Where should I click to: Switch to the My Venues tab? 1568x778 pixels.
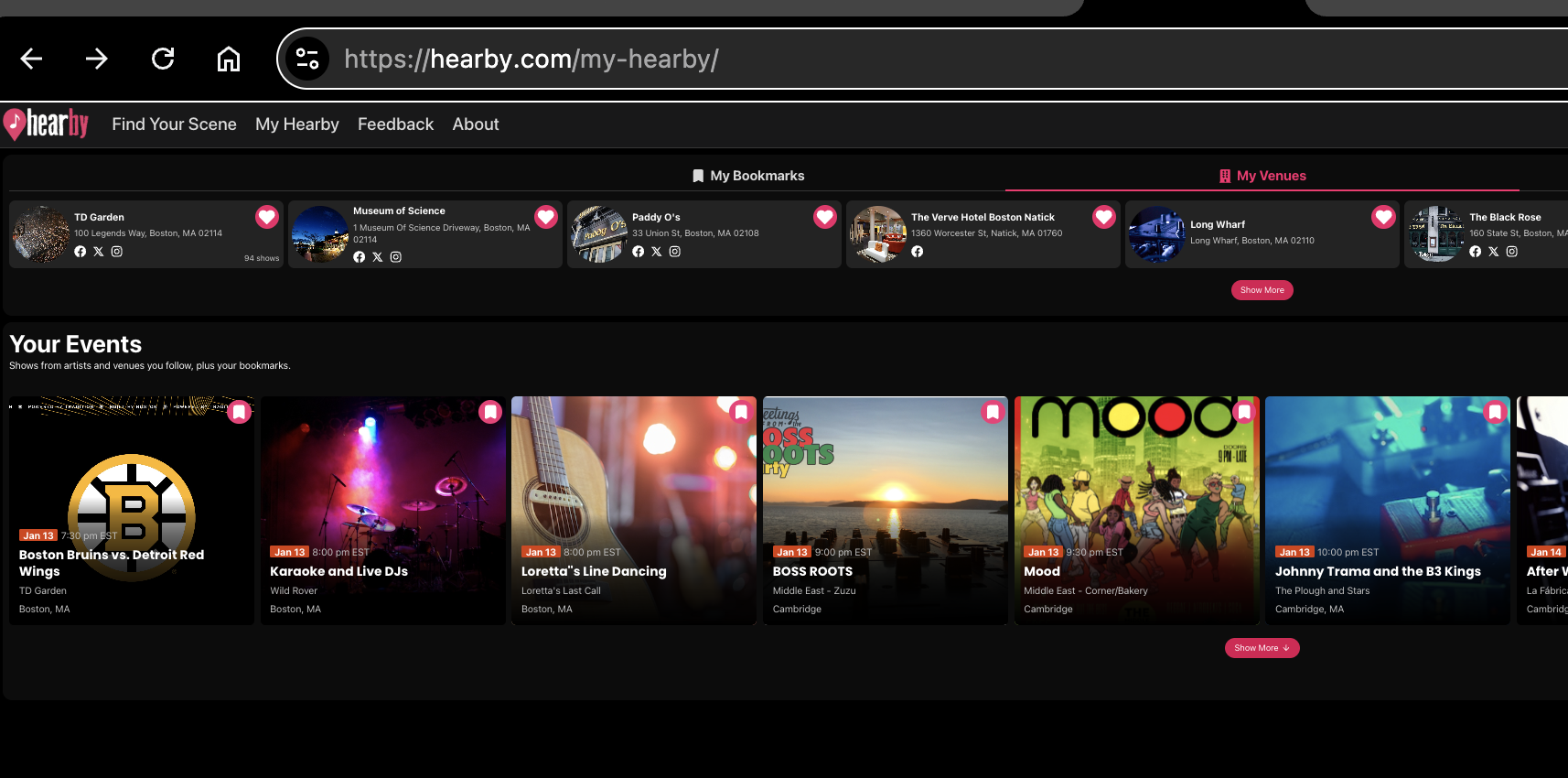(x=1262, y=176)
